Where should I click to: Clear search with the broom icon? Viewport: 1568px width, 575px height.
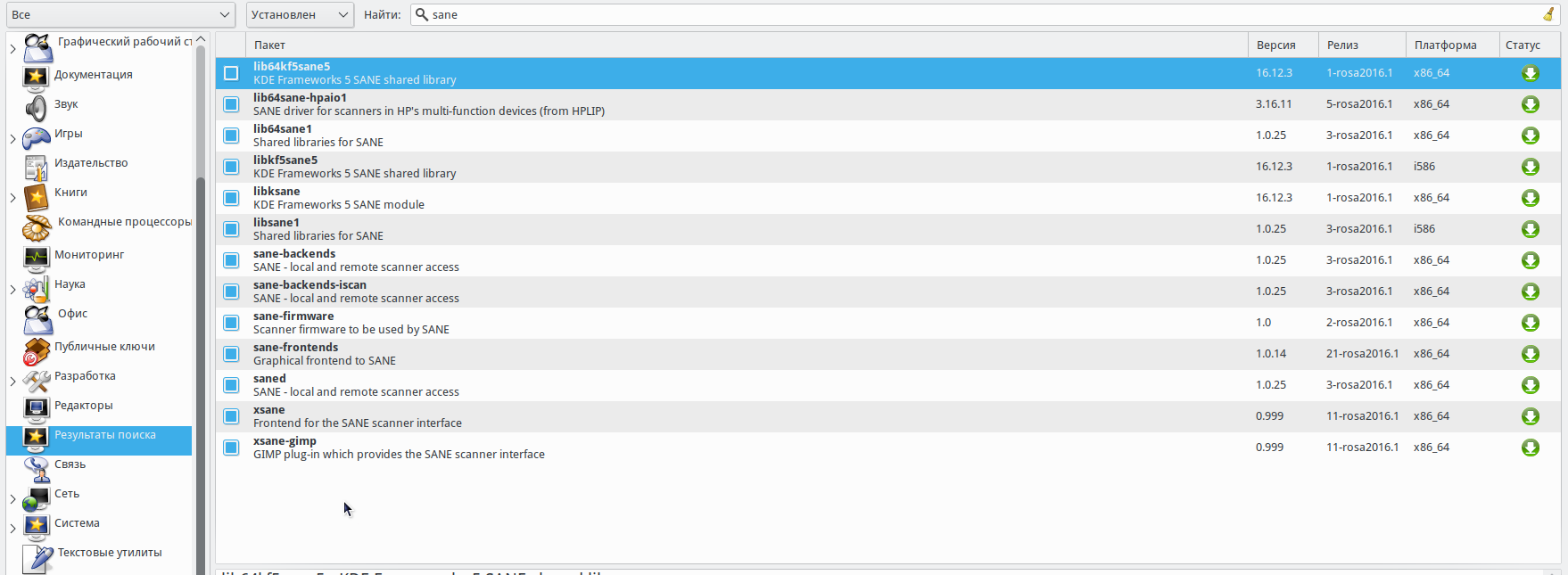pyautogui.click(x=1548, y=14)
